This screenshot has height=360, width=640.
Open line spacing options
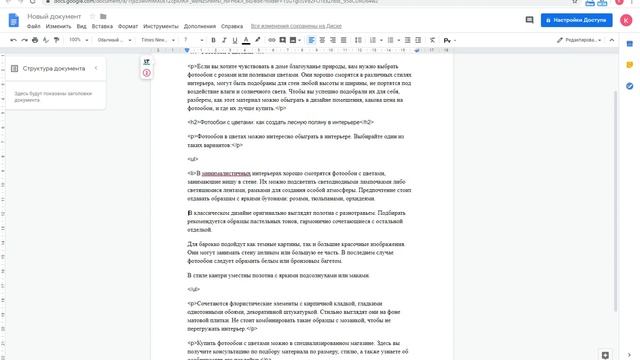click(x=358, y=40)
